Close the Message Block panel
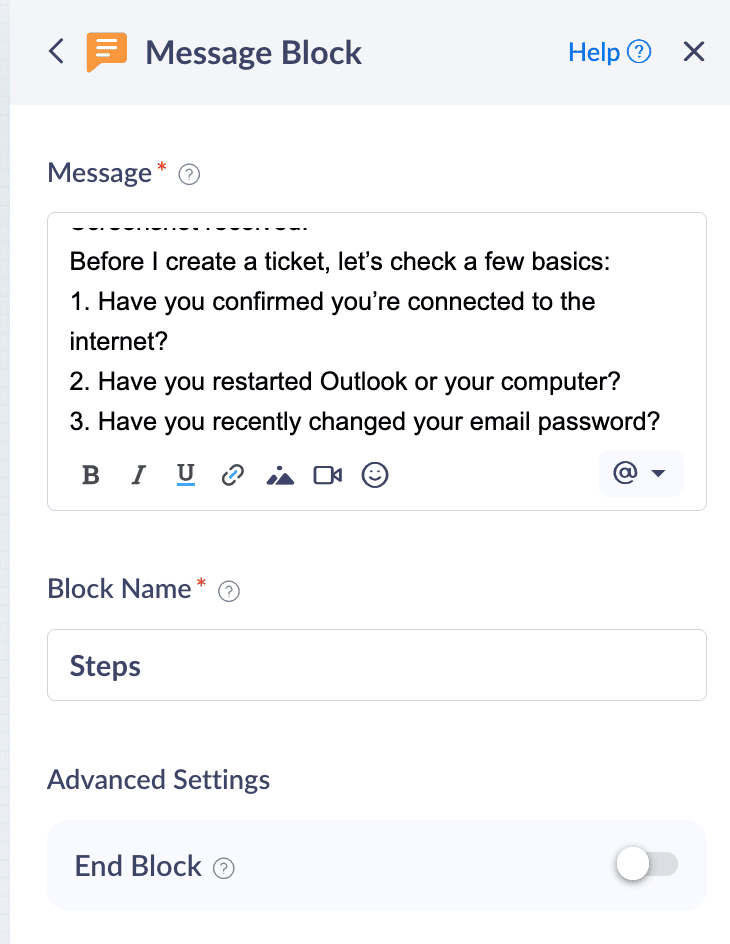The width and height of the screenshot is (730, 944). click(694, 52)
